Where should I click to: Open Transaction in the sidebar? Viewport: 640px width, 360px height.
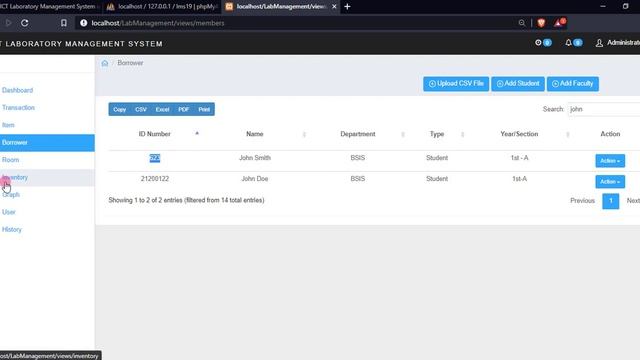click(18, 108)
